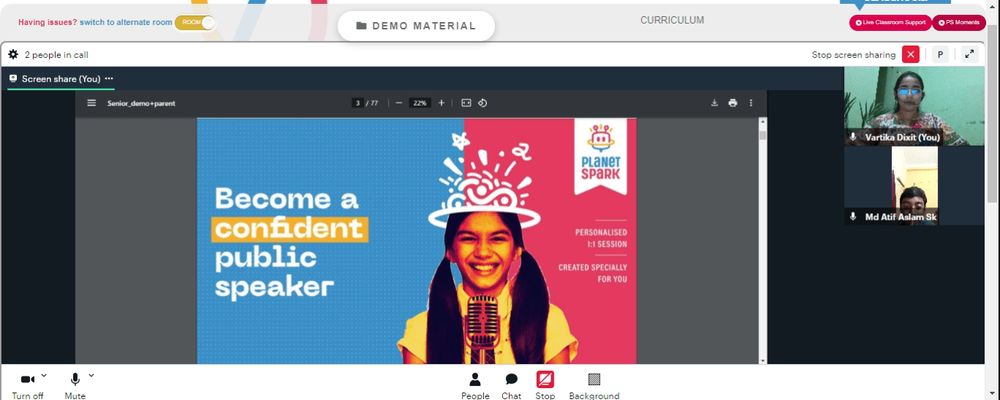Switch to the CURRICULUM tab
The height and width of the screenshot is (400, 1000).
tap(672, 20)
